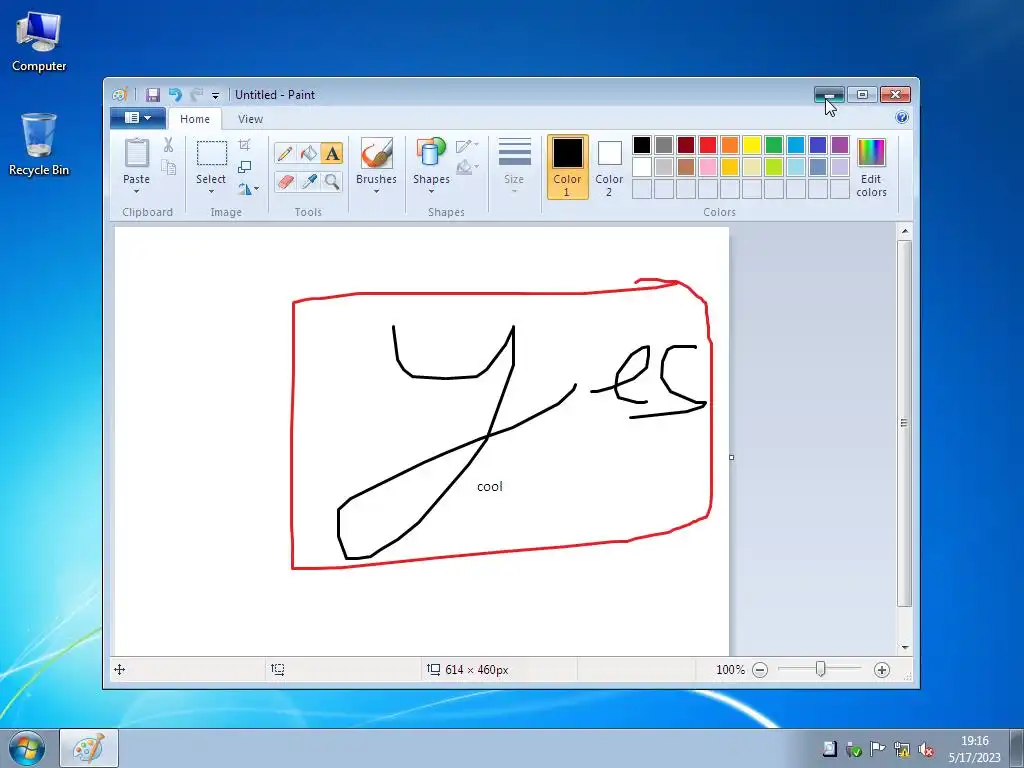Open Paint Help question mark icon
Viewport: 1024px width, 768px height.
pos(902,118)
